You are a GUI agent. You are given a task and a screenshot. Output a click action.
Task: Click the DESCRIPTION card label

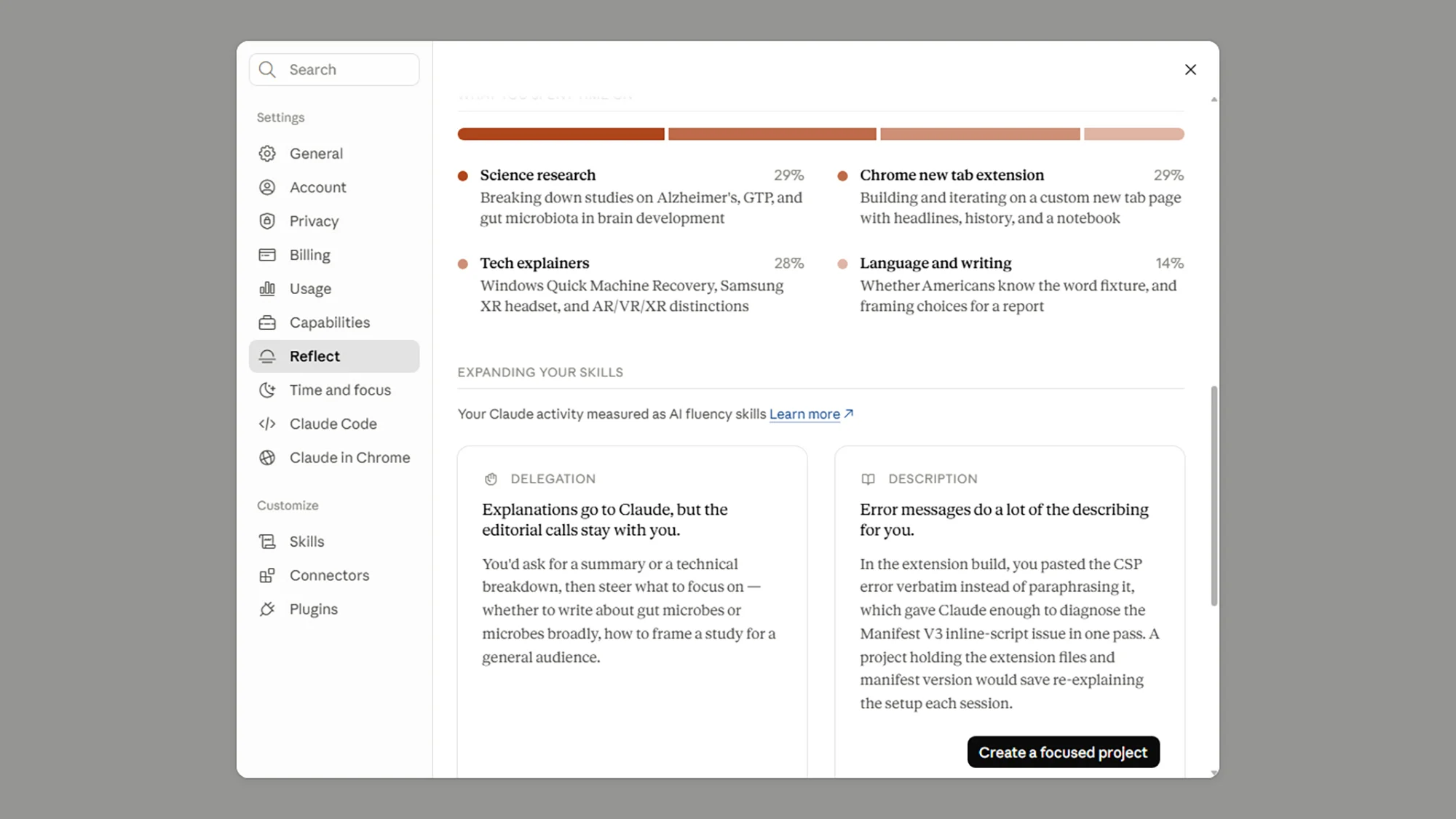pyautogui.click(x=933, y=479)
